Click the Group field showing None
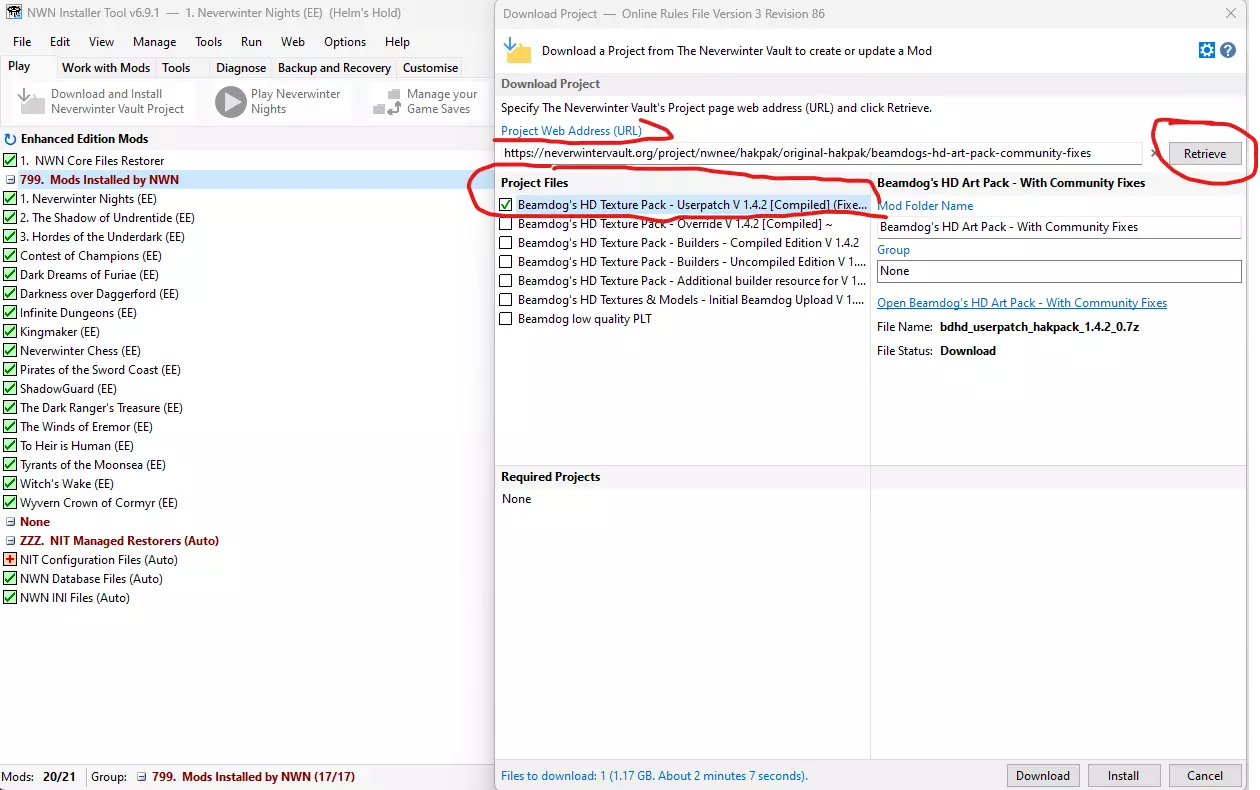 [1059, 271]
